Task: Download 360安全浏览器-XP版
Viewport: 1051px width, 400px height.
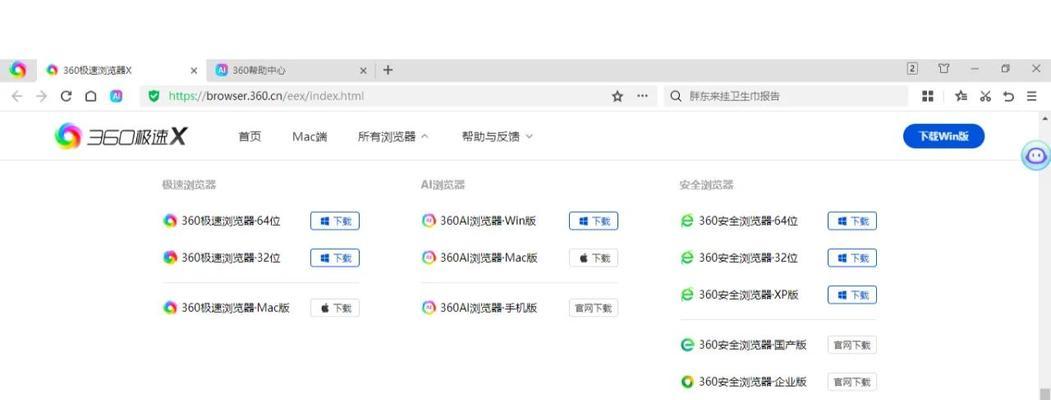Action: point(852,295)
